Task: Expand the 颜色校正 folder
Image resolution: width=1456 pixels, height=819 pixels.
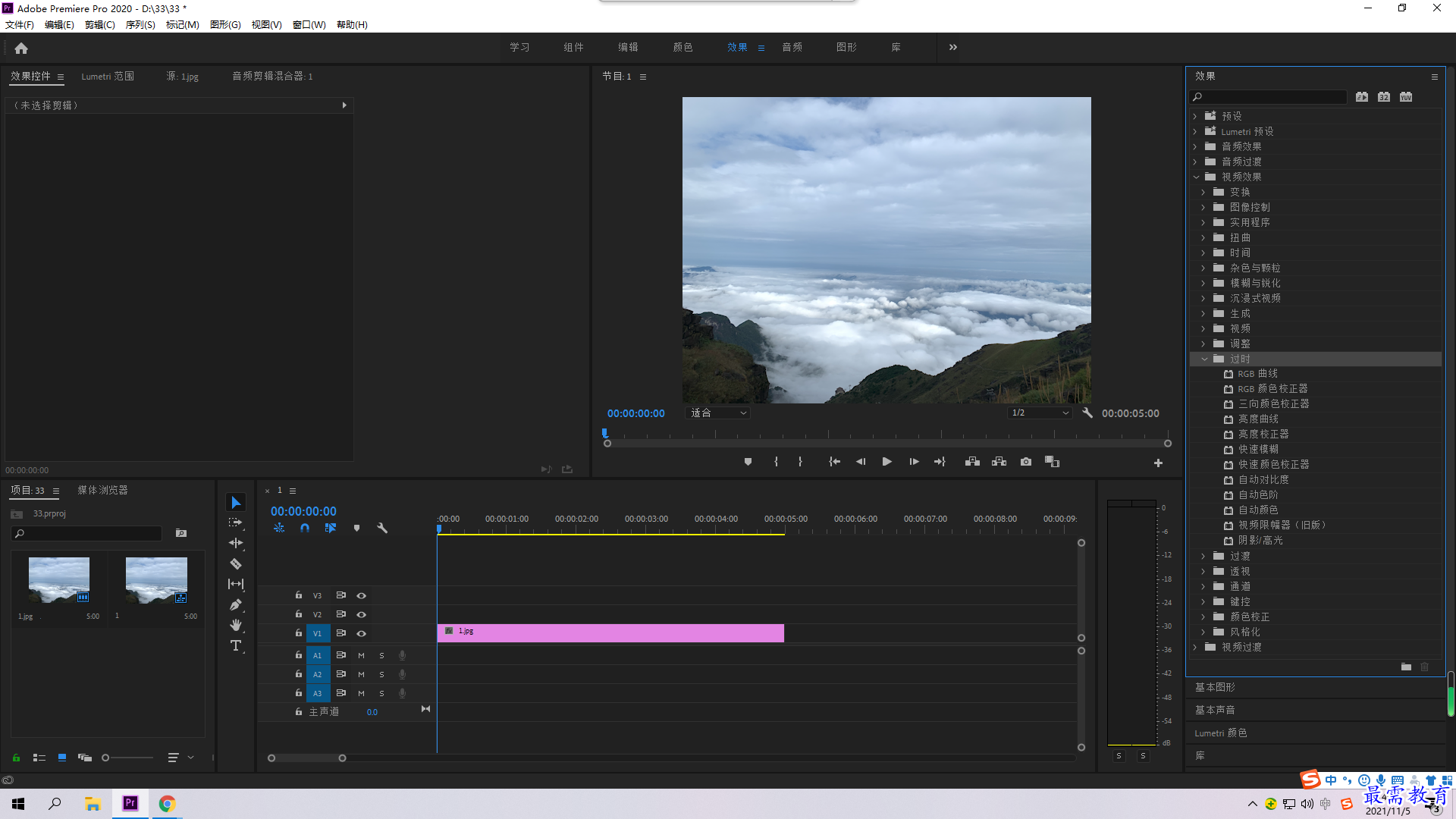Action: coord(1203,617)
